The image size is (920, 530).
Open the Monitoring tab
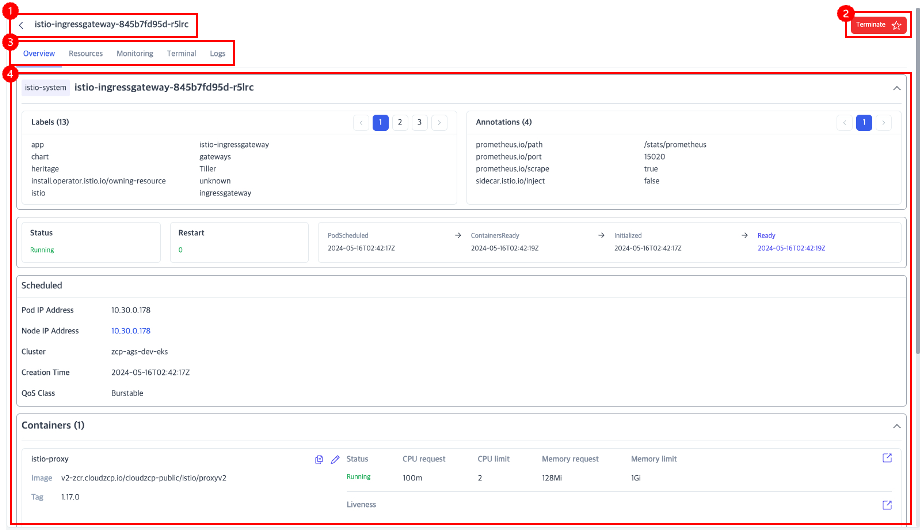135,53
